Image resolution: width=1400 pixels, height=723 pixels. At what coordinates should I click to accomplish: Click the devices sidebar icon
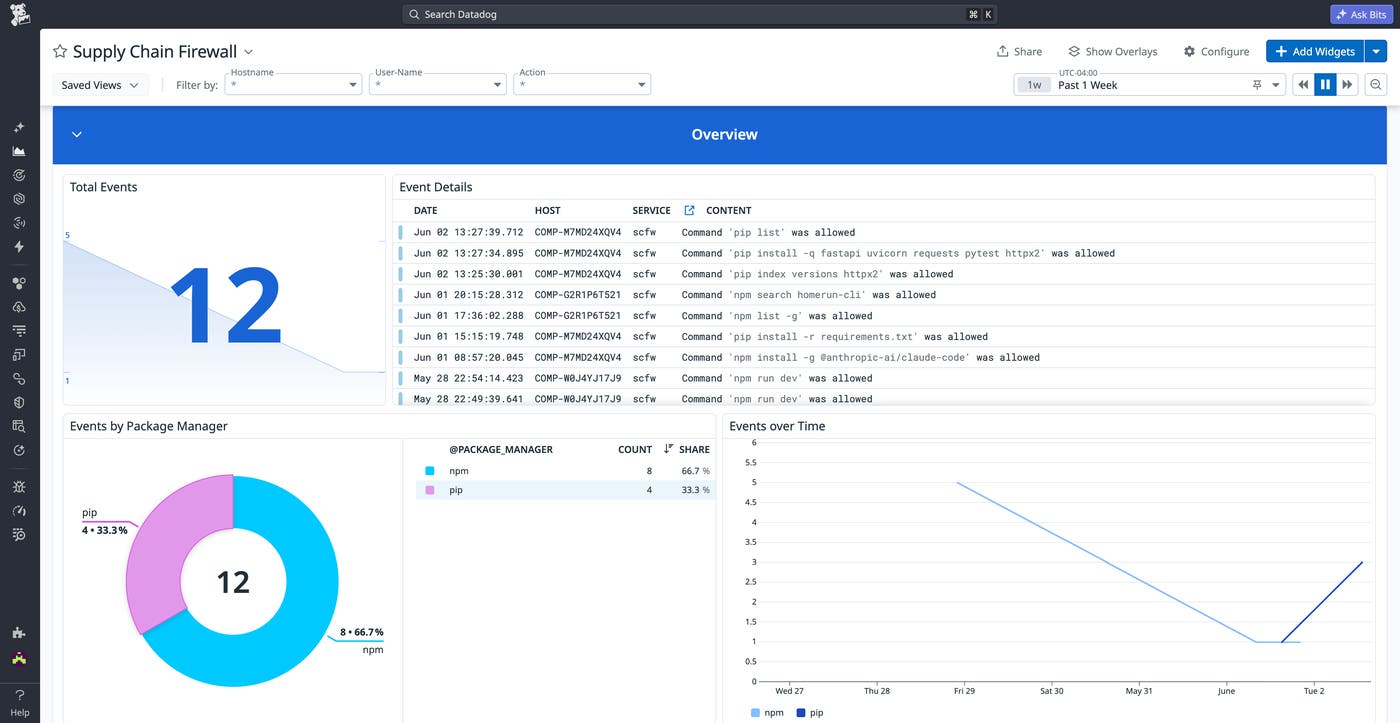click(x=19, y=354)
